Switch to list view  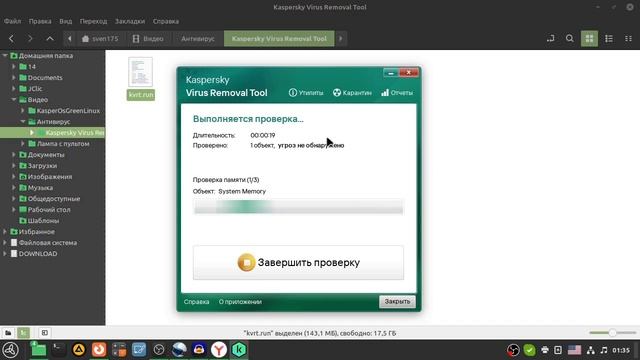click(x=609, y=39)
